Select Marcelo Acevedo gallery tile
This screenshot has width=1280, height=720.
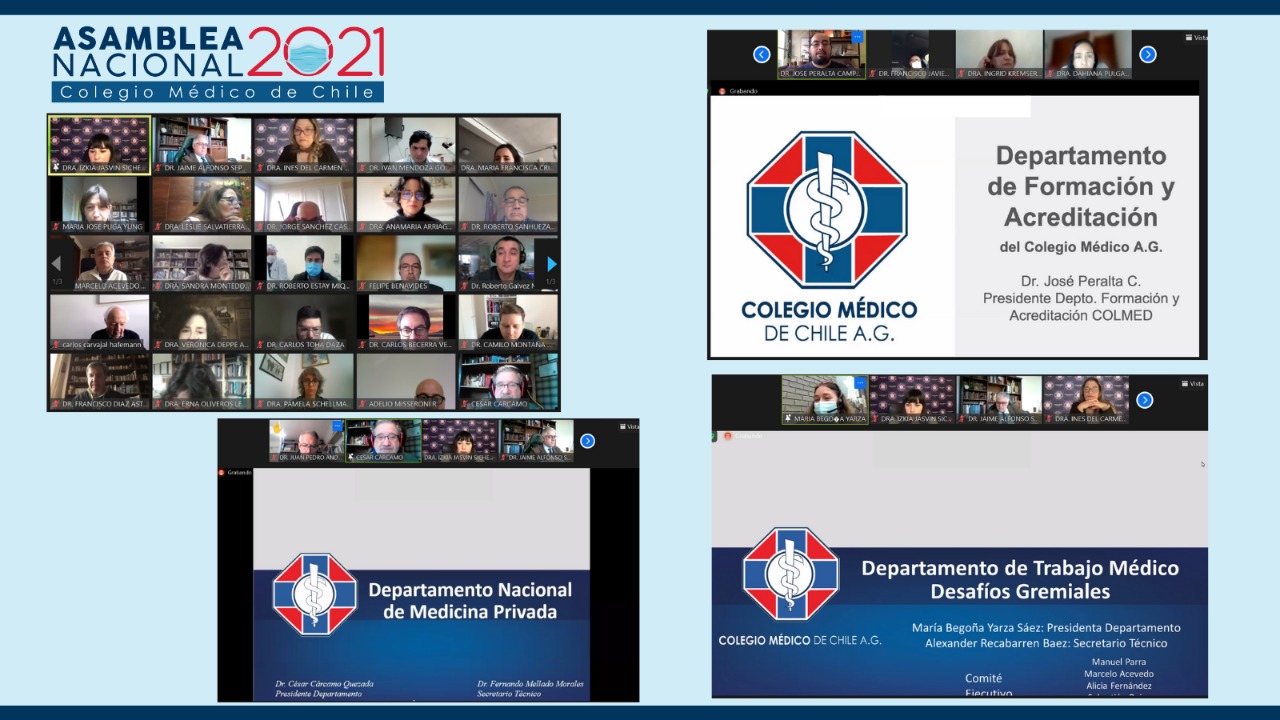coord(100,263)
